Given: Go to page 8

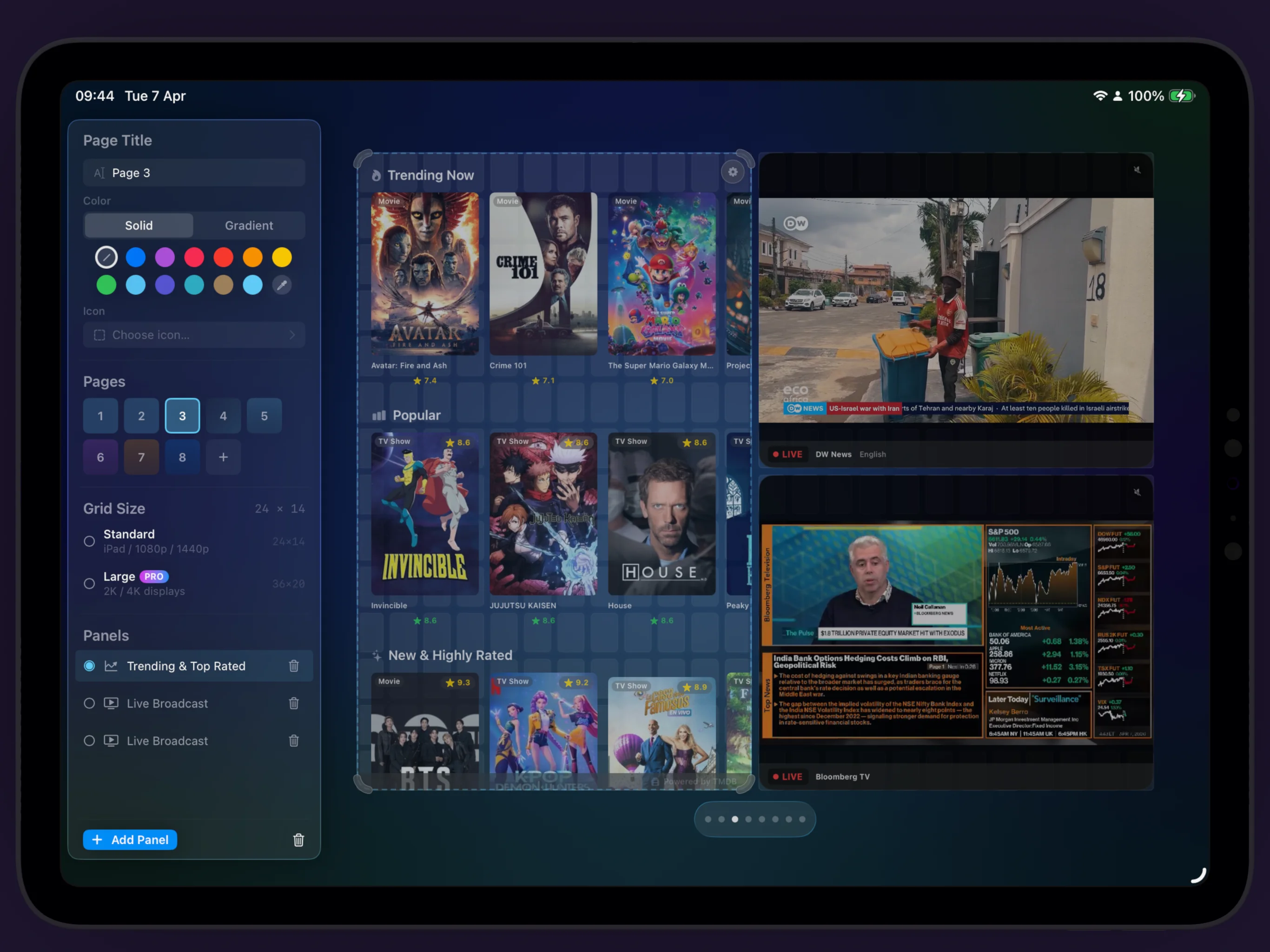Looking at the screenshot, I should pos(183,457).
